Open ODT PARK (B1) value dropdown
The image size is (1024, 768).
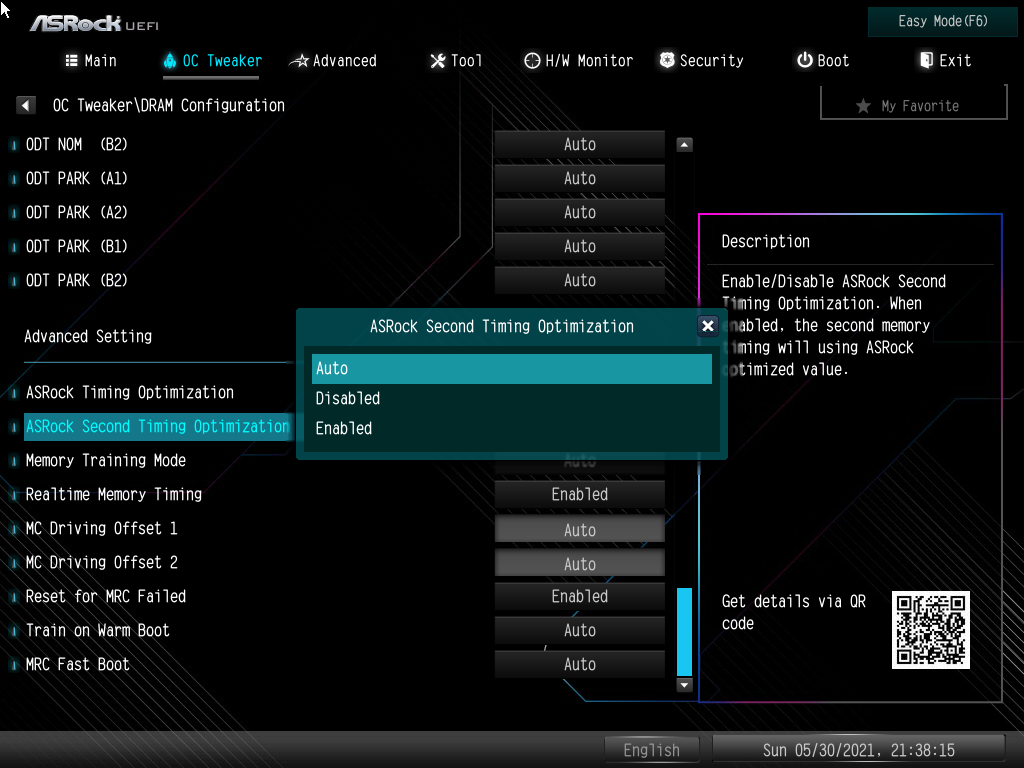pyautogui.click(x=579, y=246)
